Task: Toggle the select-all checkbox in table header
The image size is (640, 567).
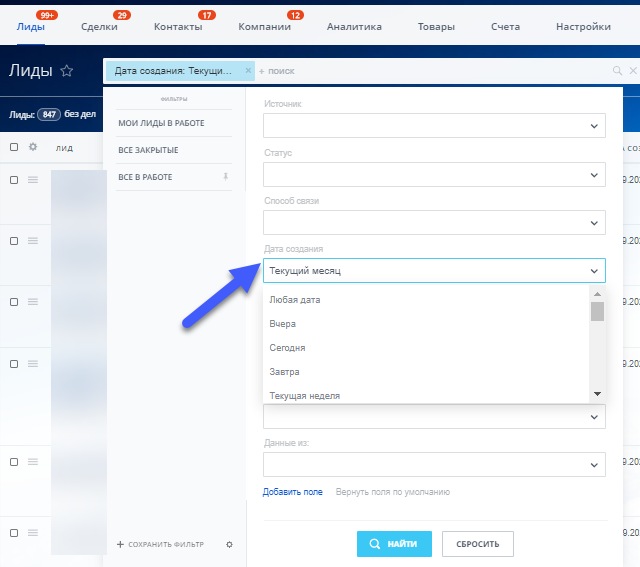Action: 14,147
